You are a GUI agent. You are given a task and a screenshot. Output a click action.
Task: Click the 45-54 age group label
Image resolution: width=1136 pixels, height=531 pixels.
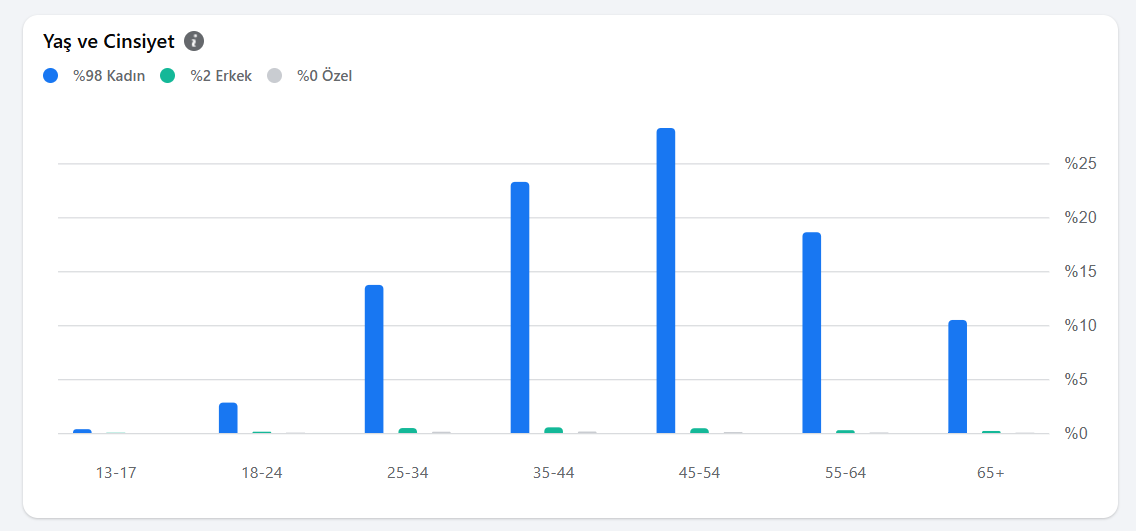[699, 473]
